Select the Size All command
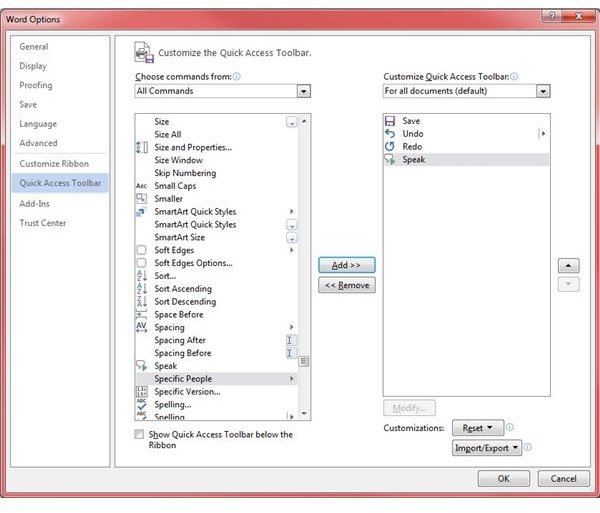Viewport: 600px width, 513px height. click(x=216, y=134)
